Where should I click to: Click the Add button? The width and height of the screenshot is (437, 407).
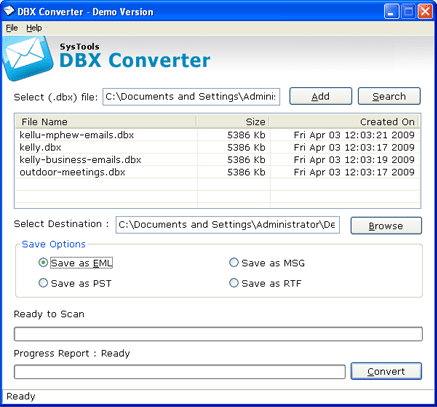tap(320, 96)
